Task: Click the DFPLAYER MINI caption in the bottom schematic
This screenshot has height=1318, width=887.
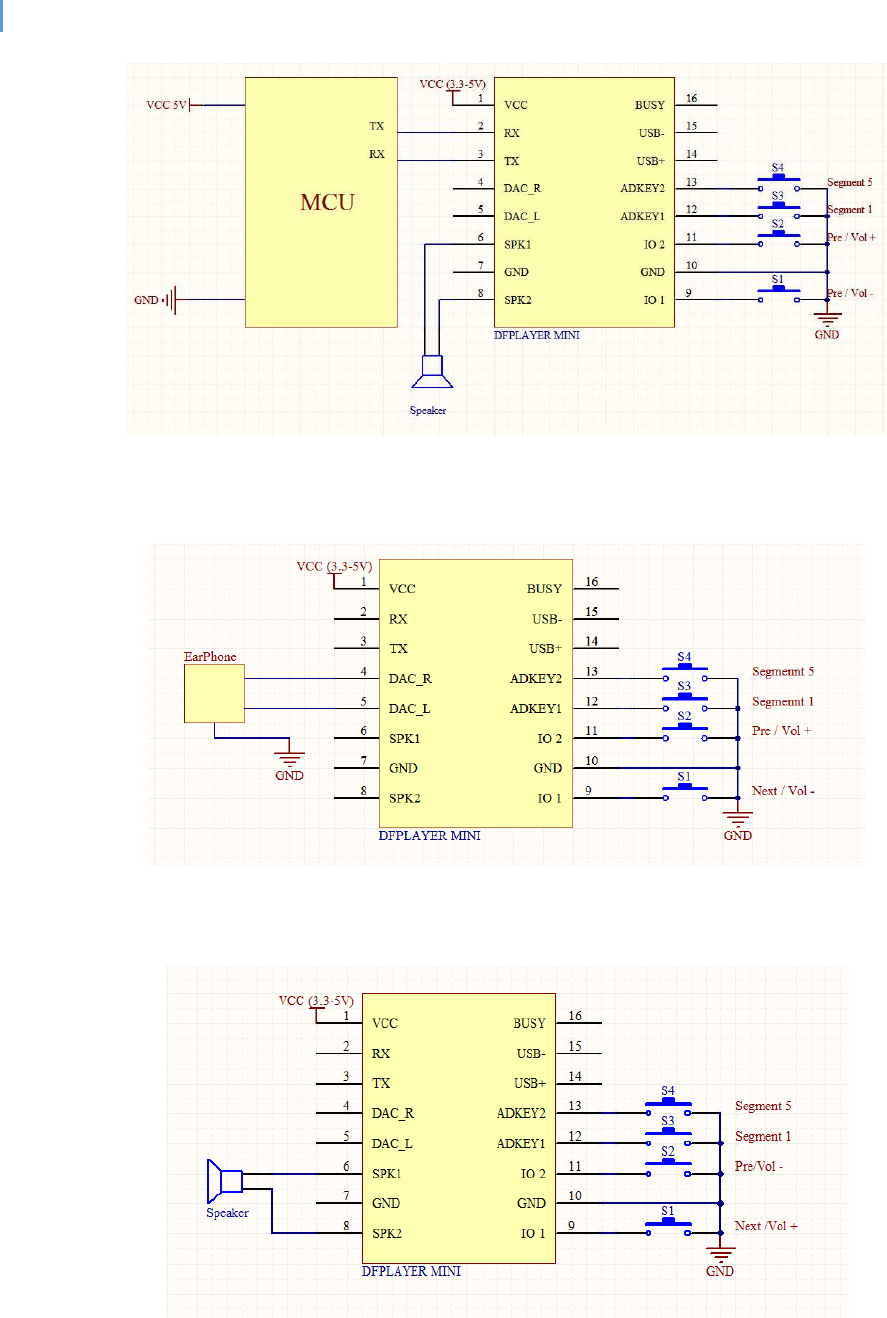Action: (x=411, y=1272)
